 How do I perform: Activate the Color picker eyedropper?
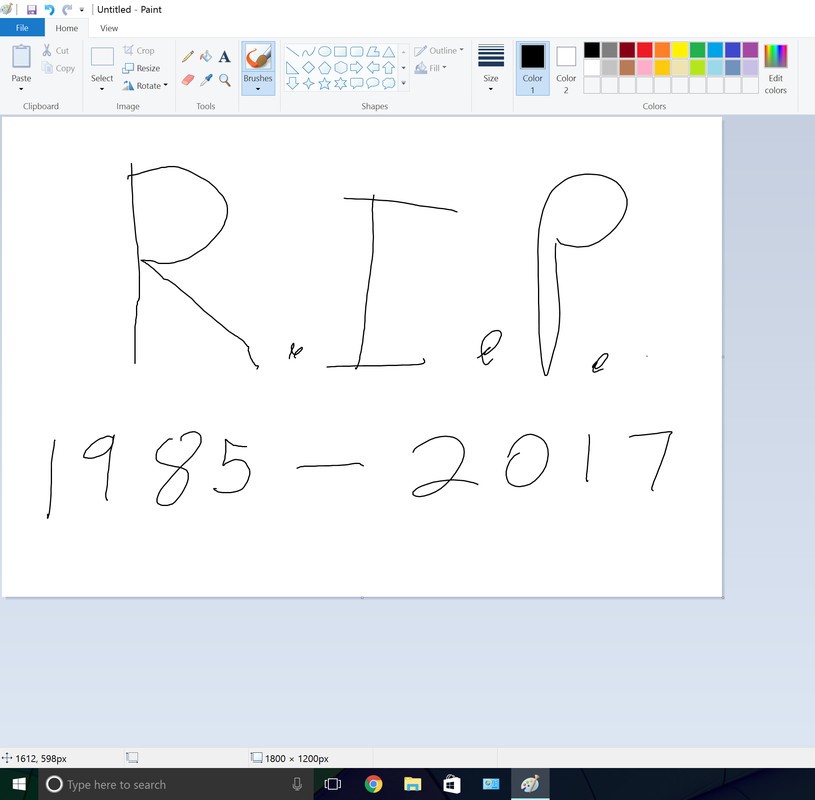click(x=206, y=80)
